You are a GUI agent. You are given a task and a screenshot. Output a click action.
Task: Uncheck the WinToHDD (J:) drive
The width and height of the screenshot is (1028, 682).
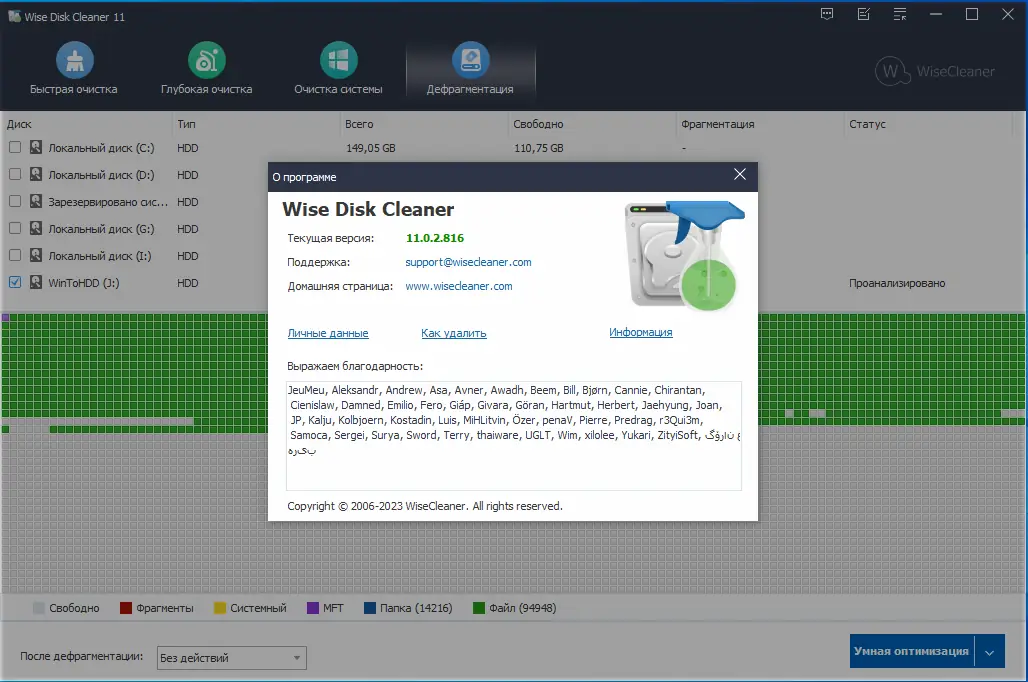(x=14, y=282)
